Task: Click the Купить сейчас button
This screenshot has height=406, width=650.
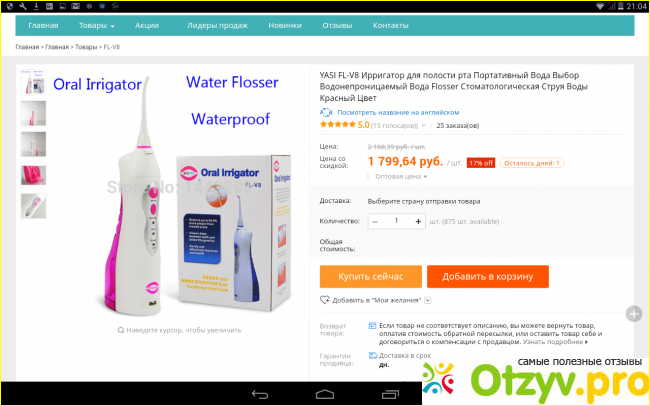Action: [371, 277]
